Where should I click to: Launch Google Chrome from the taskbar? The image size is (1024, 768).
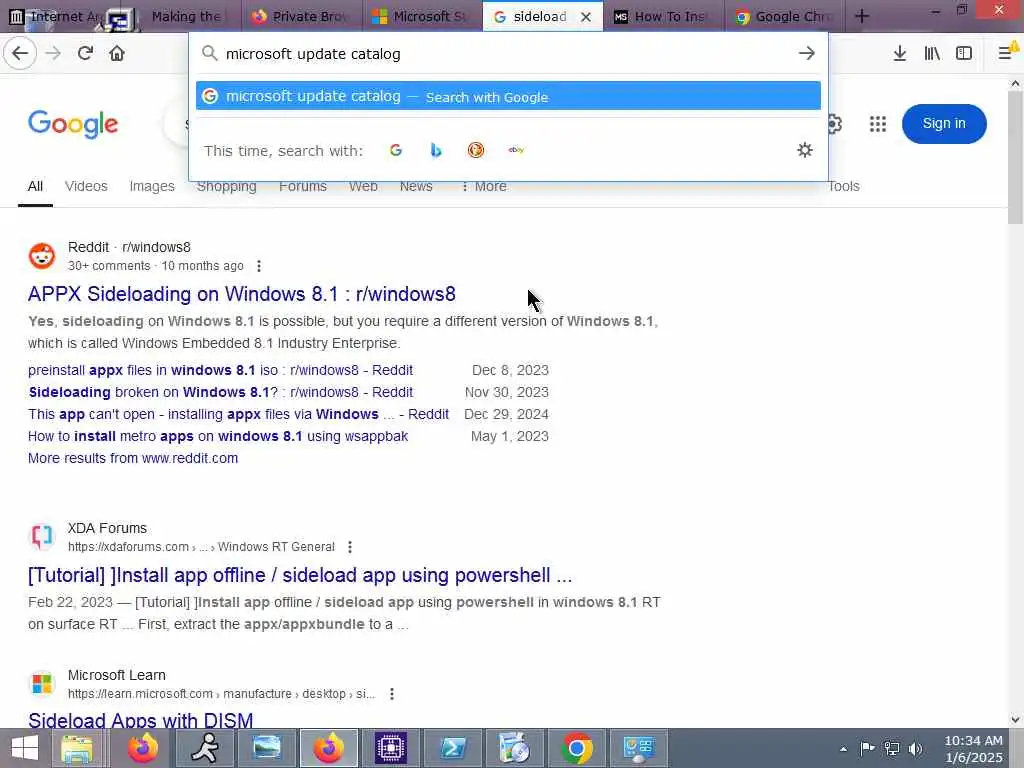[577, 748]
